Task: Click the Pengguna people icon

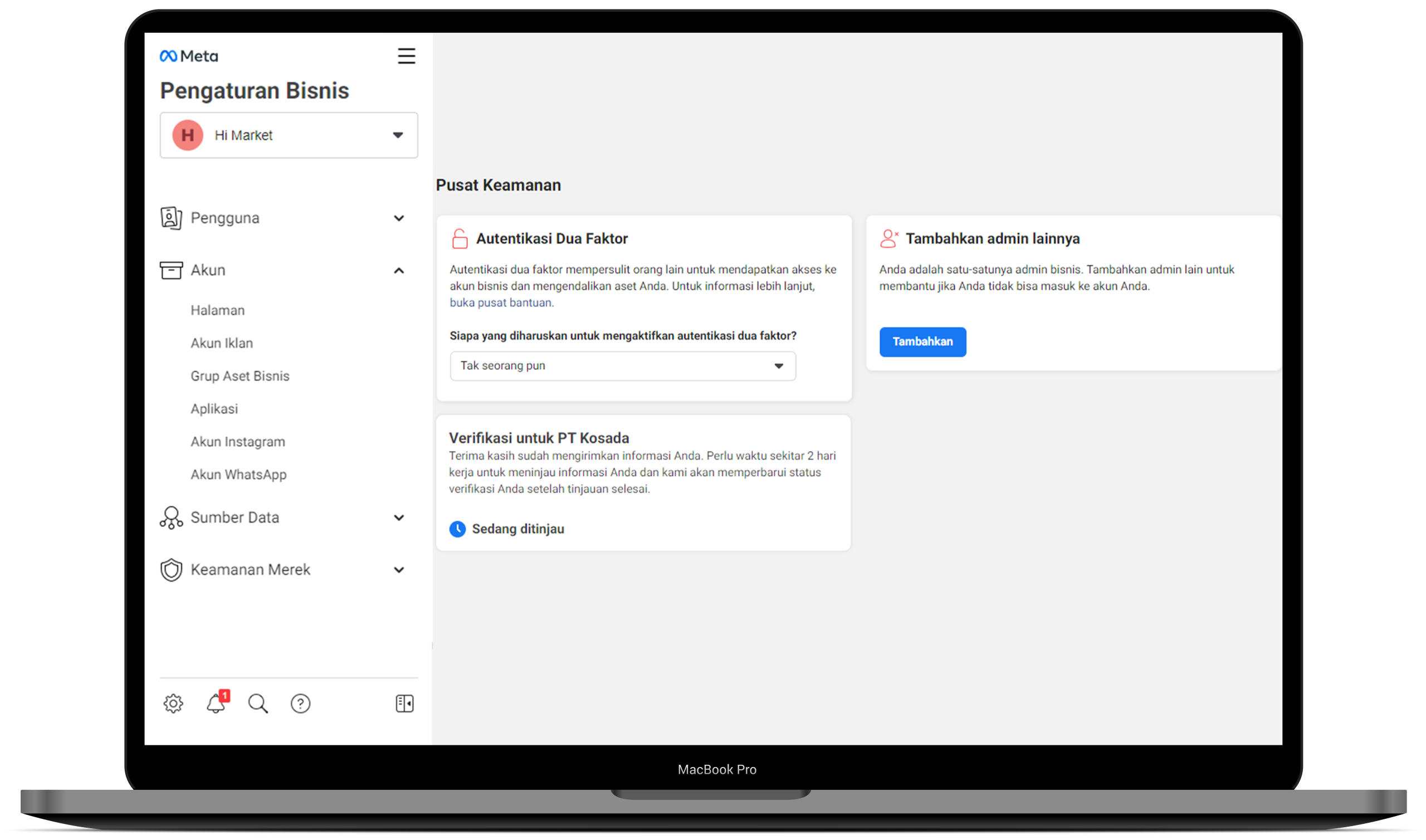Action: (x=171, y=218)
